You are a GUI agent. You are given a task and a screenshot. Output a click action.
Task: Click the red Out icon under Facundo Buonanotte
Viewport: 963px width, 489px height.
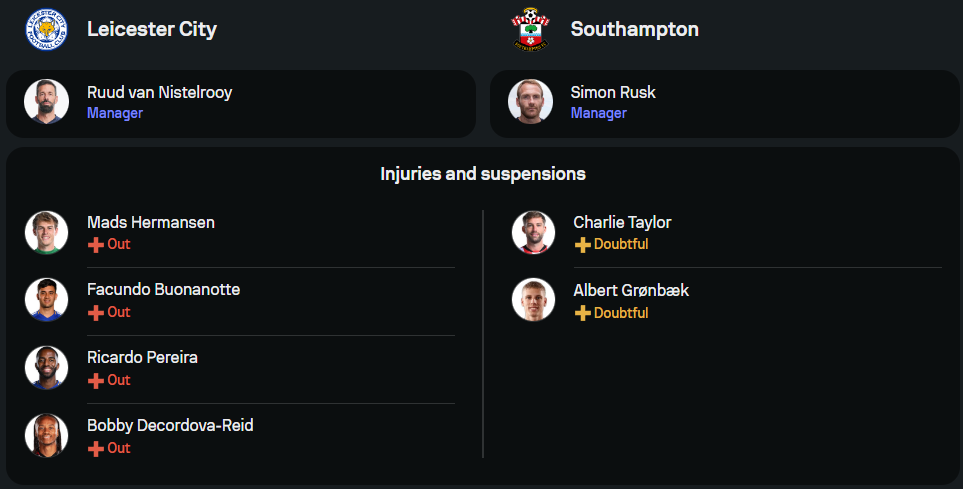point(96,312)
